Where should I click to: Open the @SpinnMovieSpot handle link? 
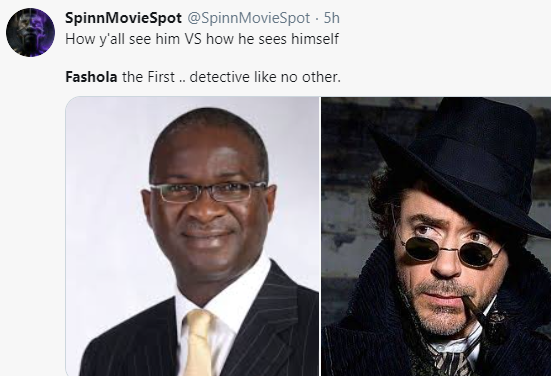[x=248, y=18]
